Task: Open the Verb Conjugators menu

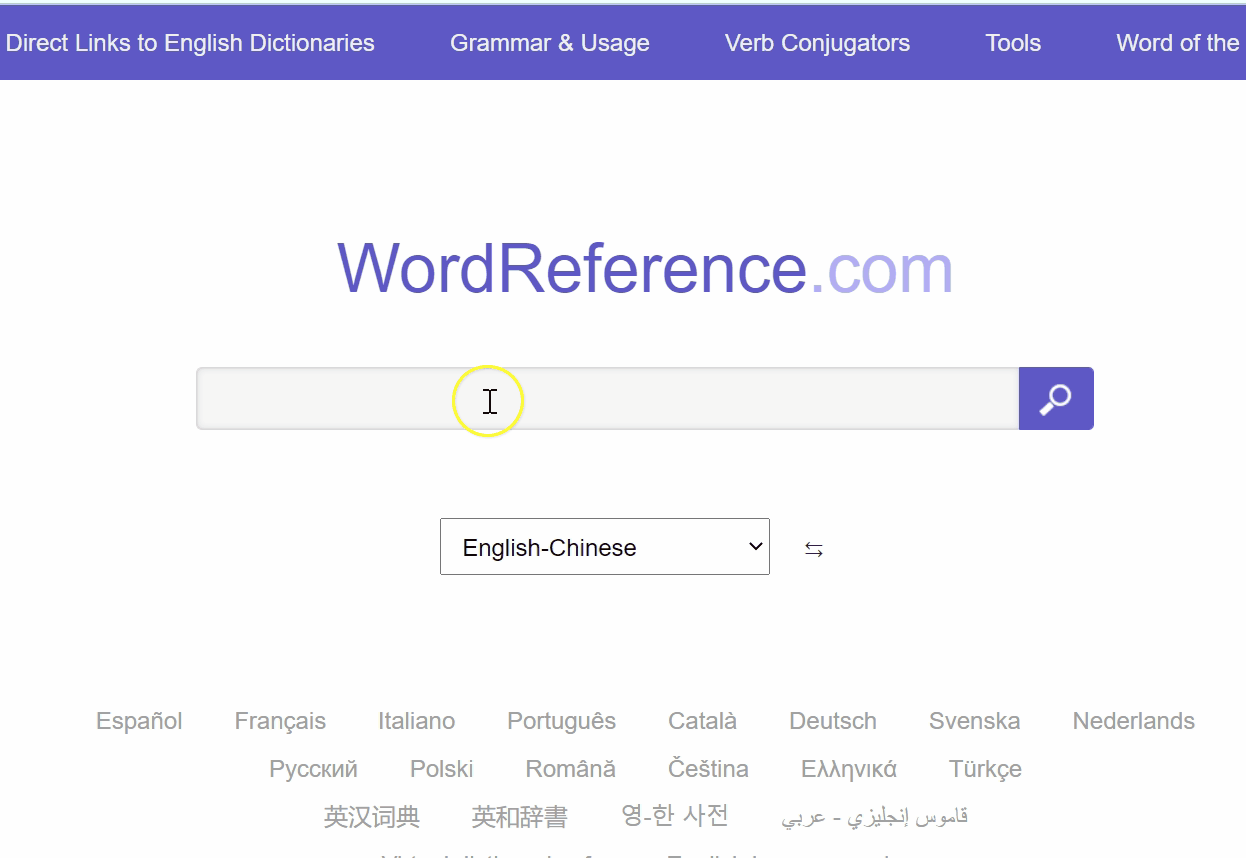Action: coord(818,43)
